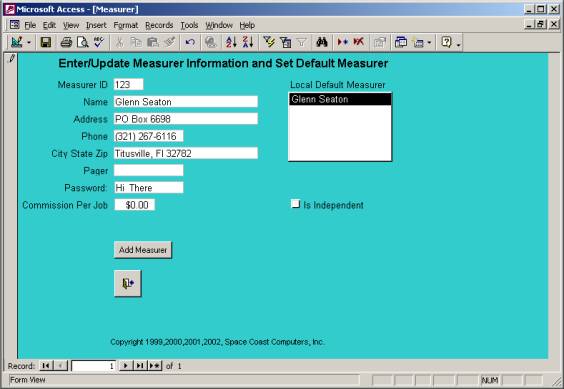Click the Help question mark icon
The height and width of the screenshot is (389, 564).
point(446,42)
